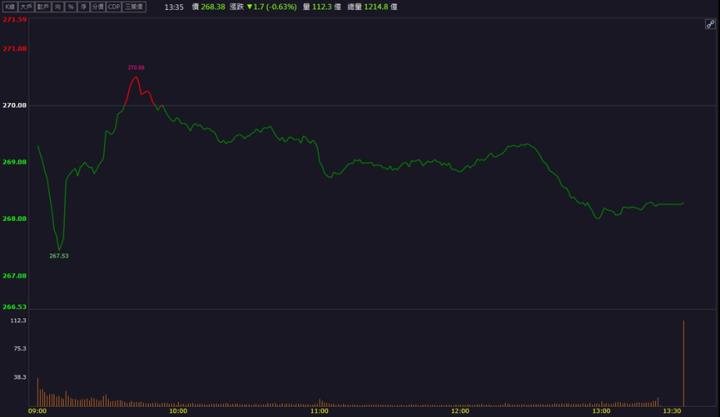Screen dimensions: 720x417
Task: Click the tall volume bar at 13:30
Action: [x=683, y=363]
